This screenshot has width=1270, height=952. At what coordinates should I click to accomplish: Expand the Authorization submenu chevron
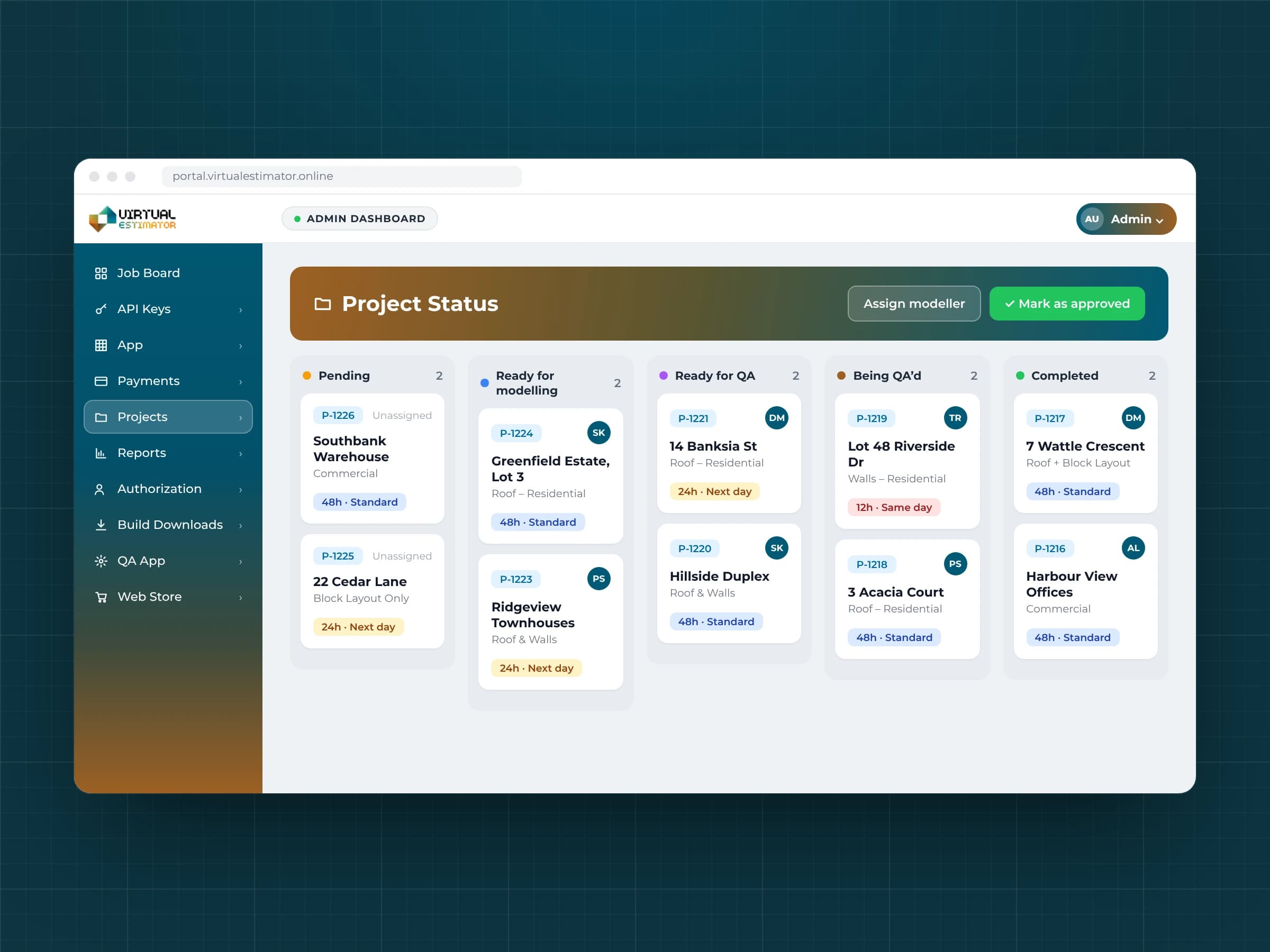(241, 489)
